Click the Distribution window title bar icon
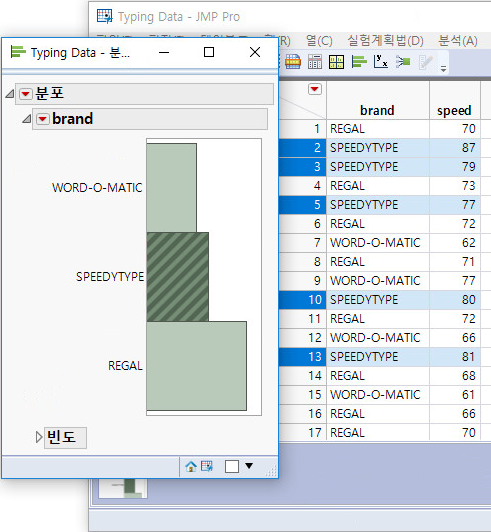 coord(18,52)
